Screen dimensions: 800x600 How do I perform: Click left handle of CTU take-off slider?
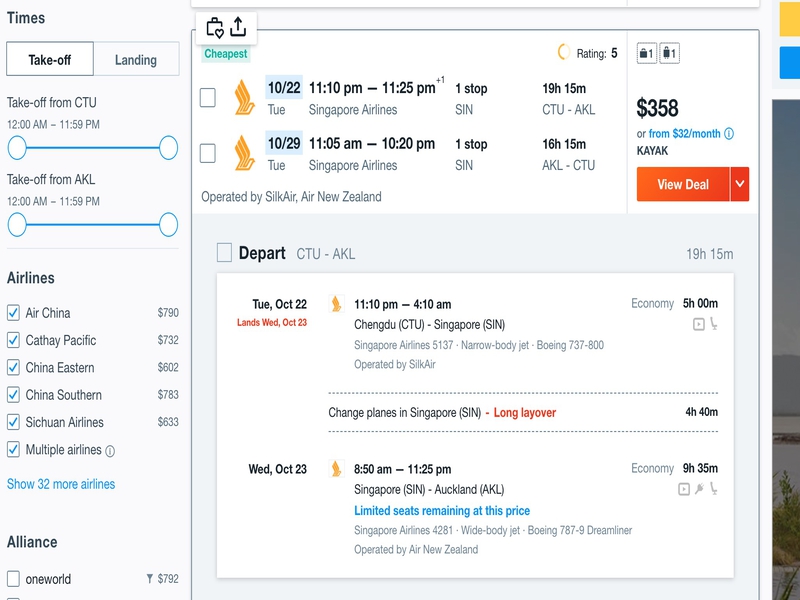pyautogui.click(x=17, y=148)
